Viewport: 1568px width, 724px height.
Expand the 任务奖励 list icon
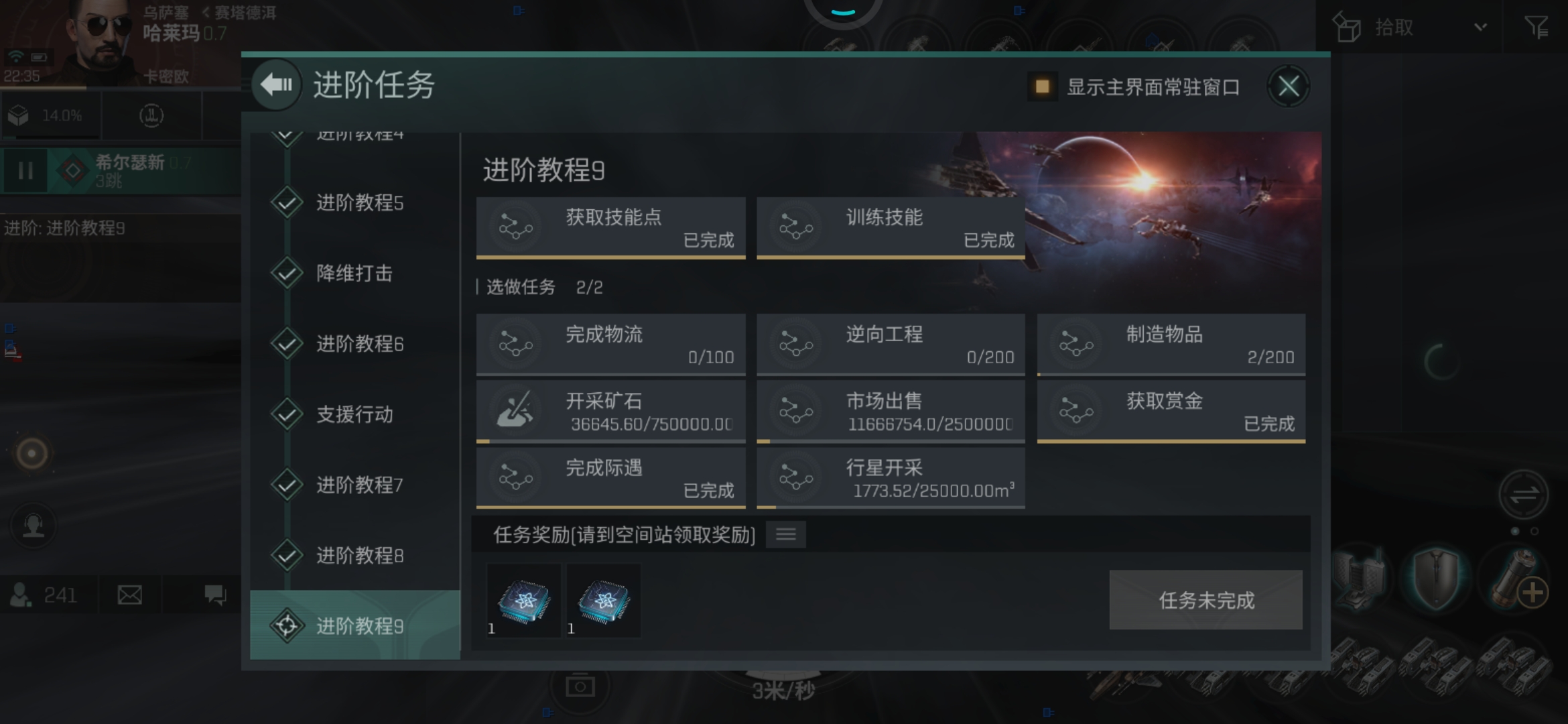(x=785, y=534)
